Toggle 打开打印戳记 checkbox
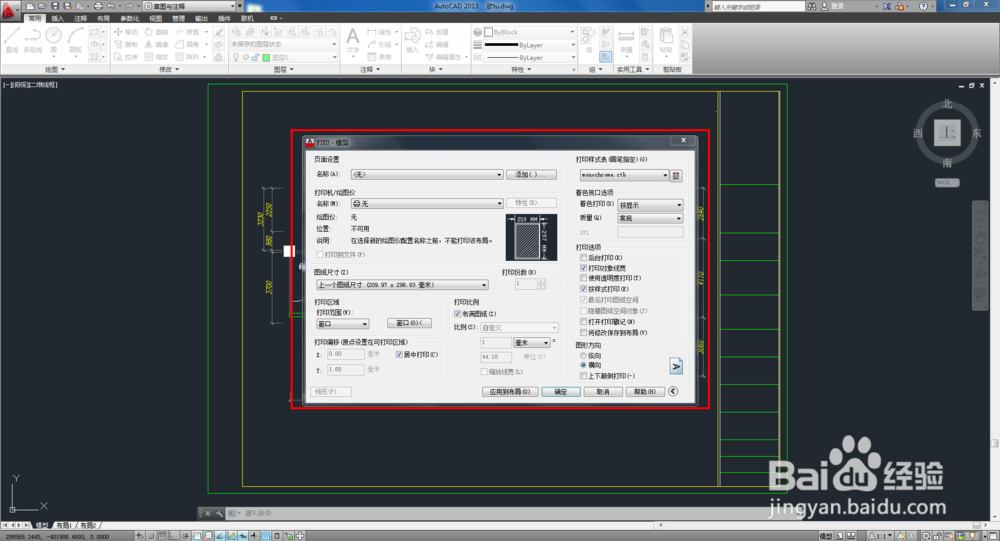This screenshot has width=1000, height=541. pos(584,322)
